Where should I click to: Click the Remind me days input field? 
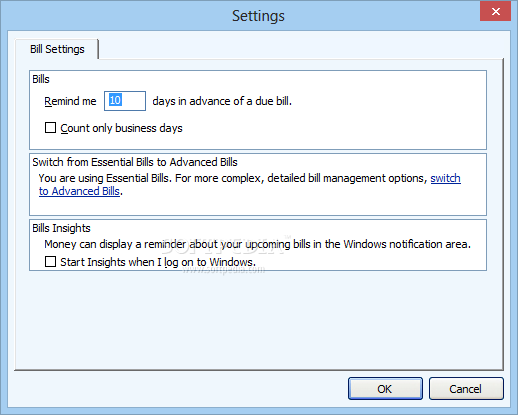(125, 101)
